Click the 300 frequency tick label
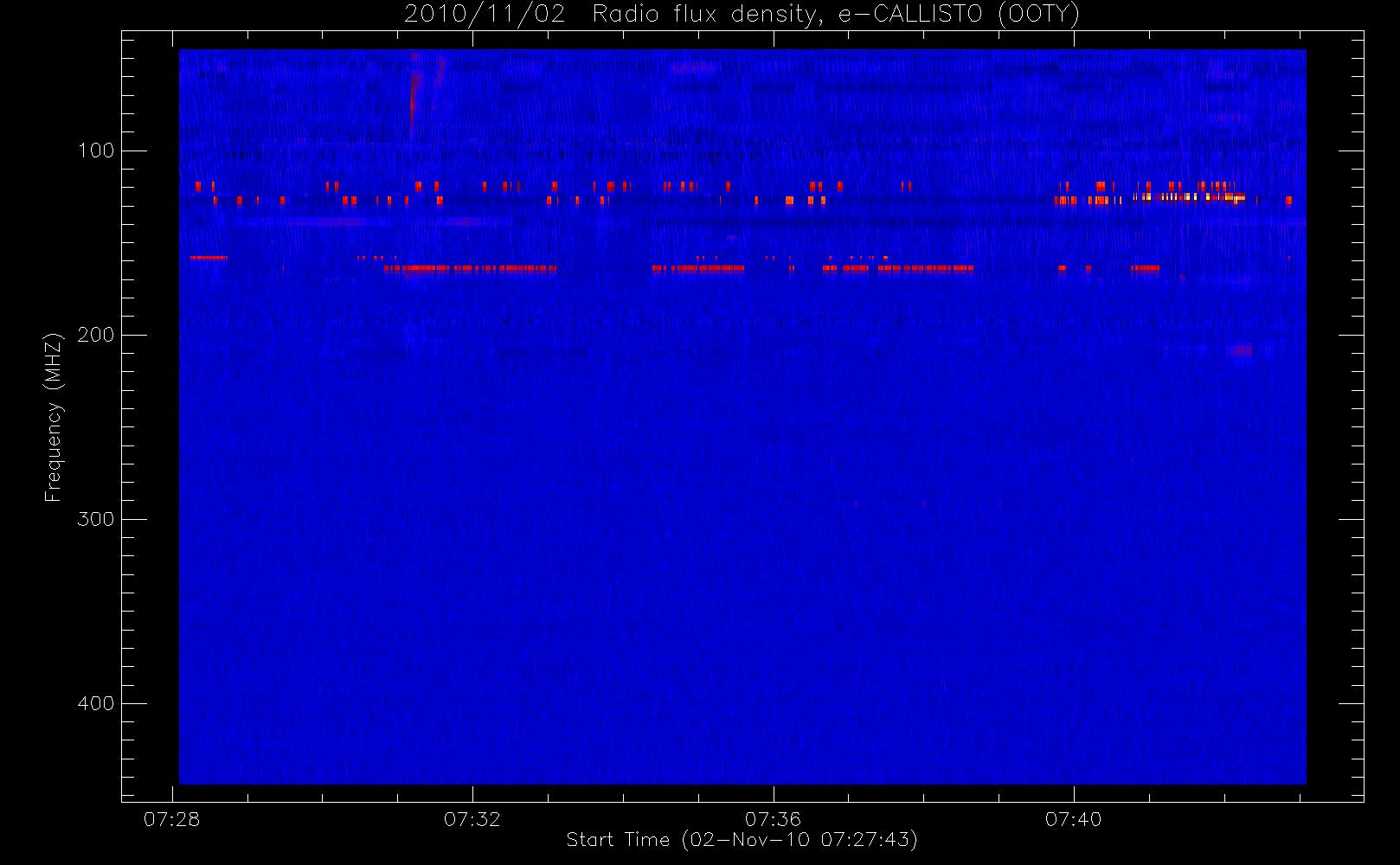This screenshot has height=865, width=1400. [x=95, y=519]
